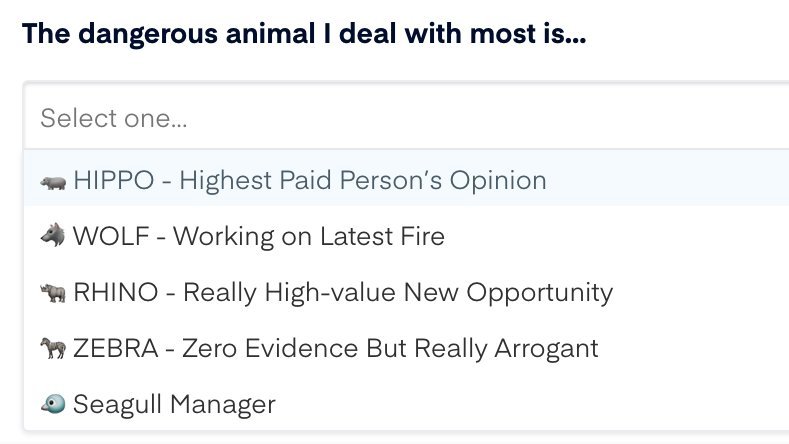
Task: Click the rhino emoji icon
Action: coord(53,293)
